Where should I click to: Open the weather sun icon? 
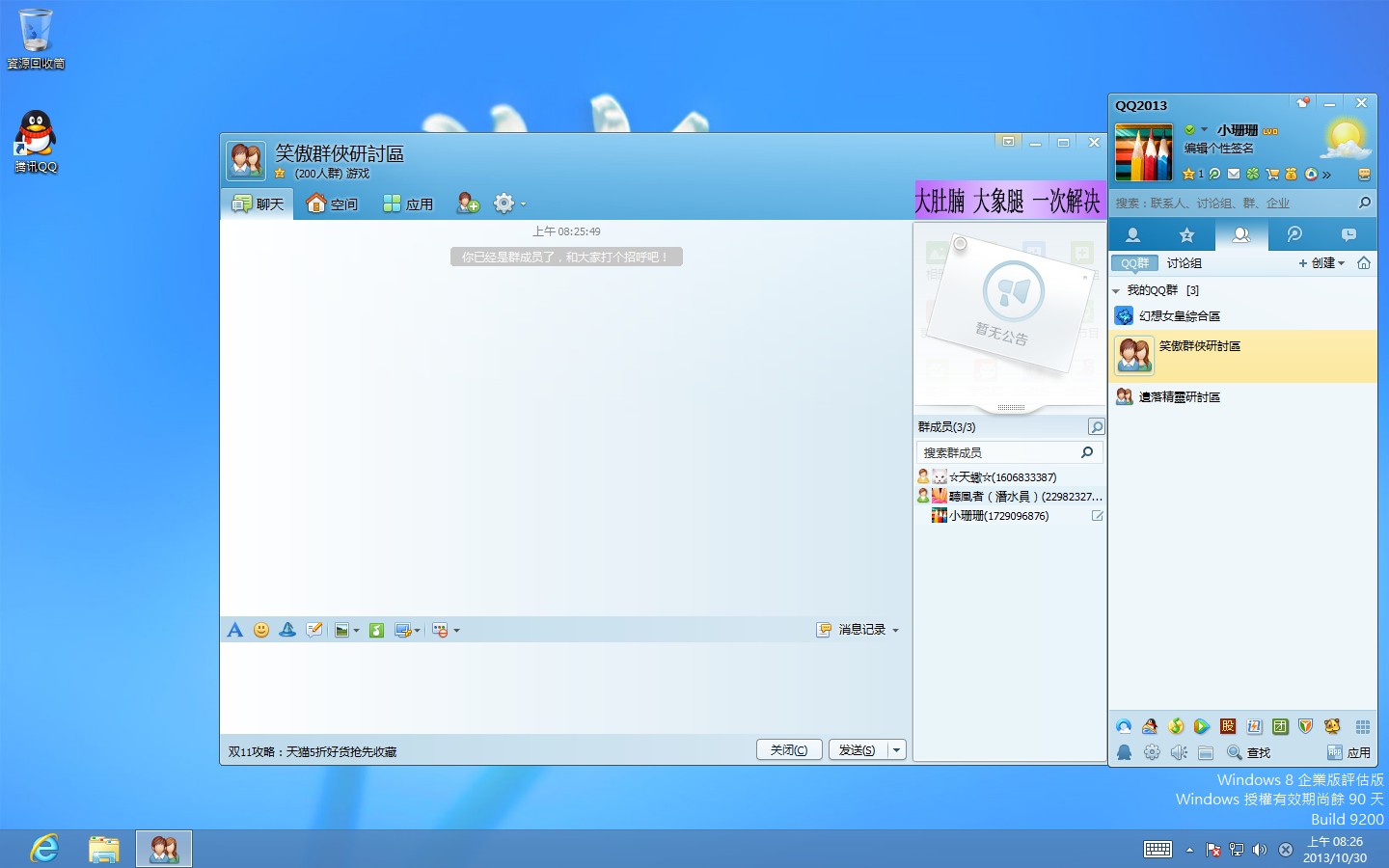1345,140
